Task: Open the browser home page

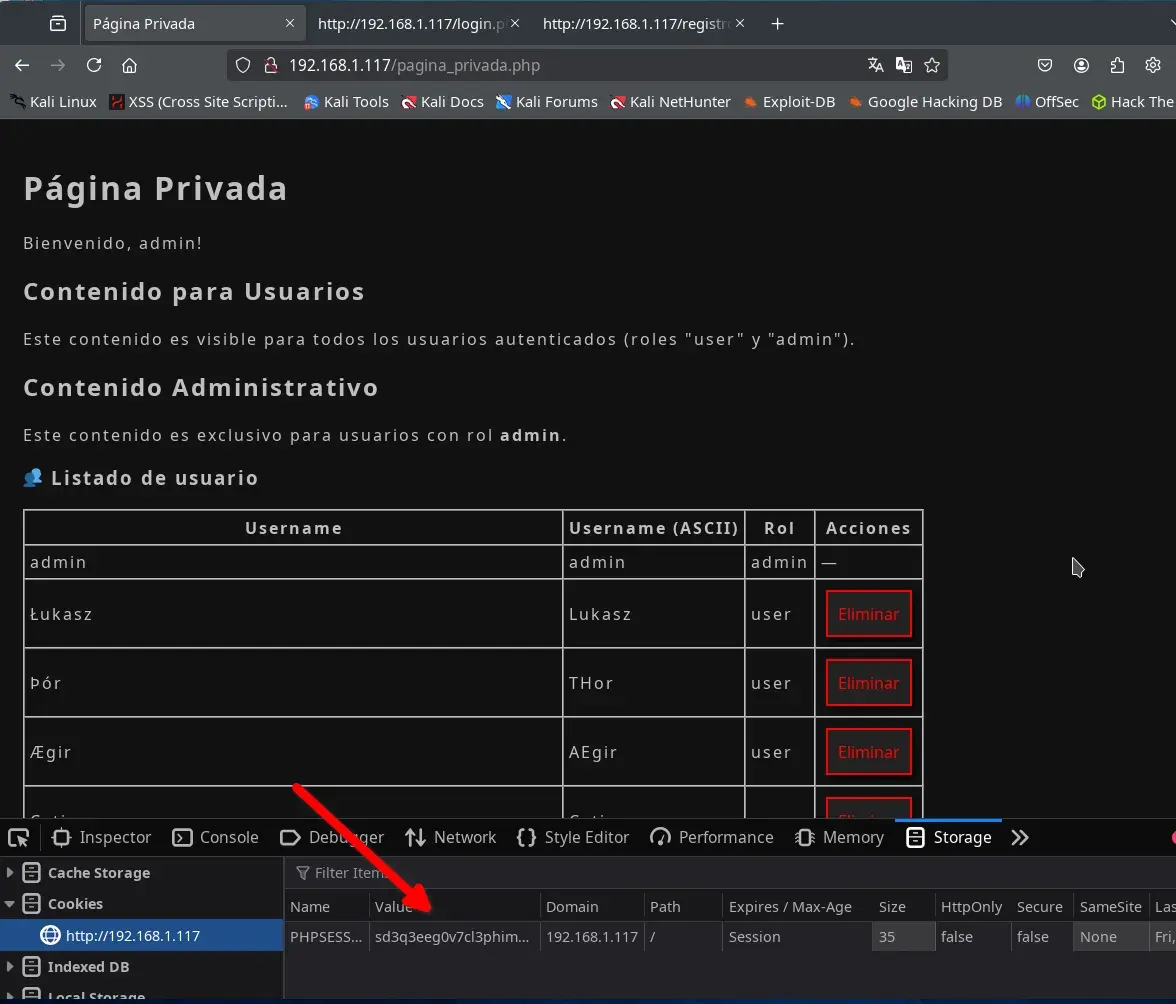Action: click(x=130, y=65)
